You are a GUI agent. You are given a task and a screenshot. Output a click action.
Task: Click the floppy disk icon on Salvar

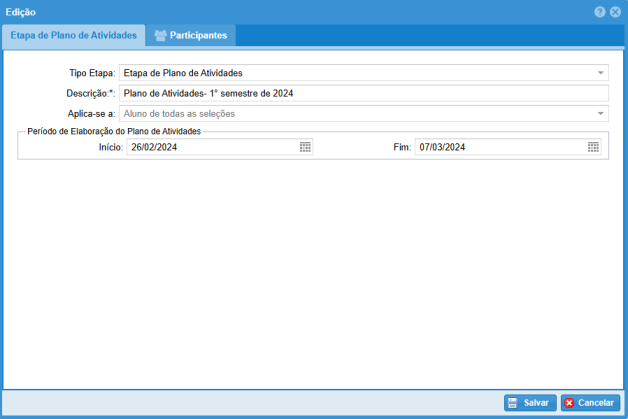(x=512, y=403)
